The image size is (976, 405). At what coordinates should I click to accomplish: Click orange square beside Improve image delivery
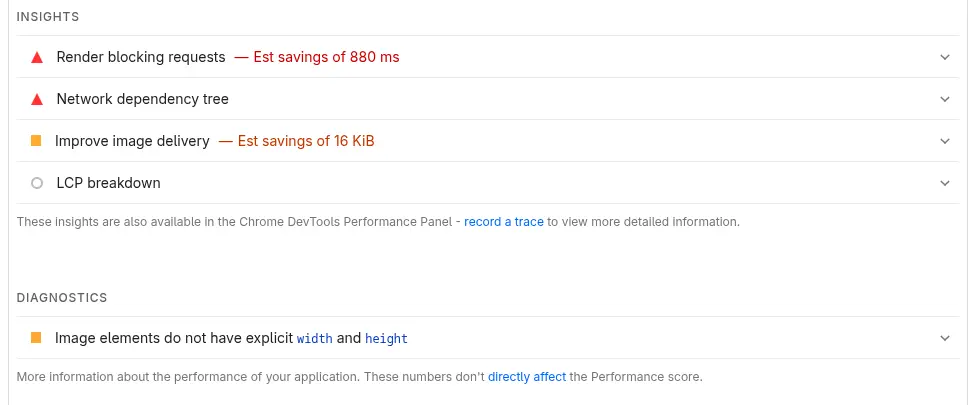(x=36, y=141)
